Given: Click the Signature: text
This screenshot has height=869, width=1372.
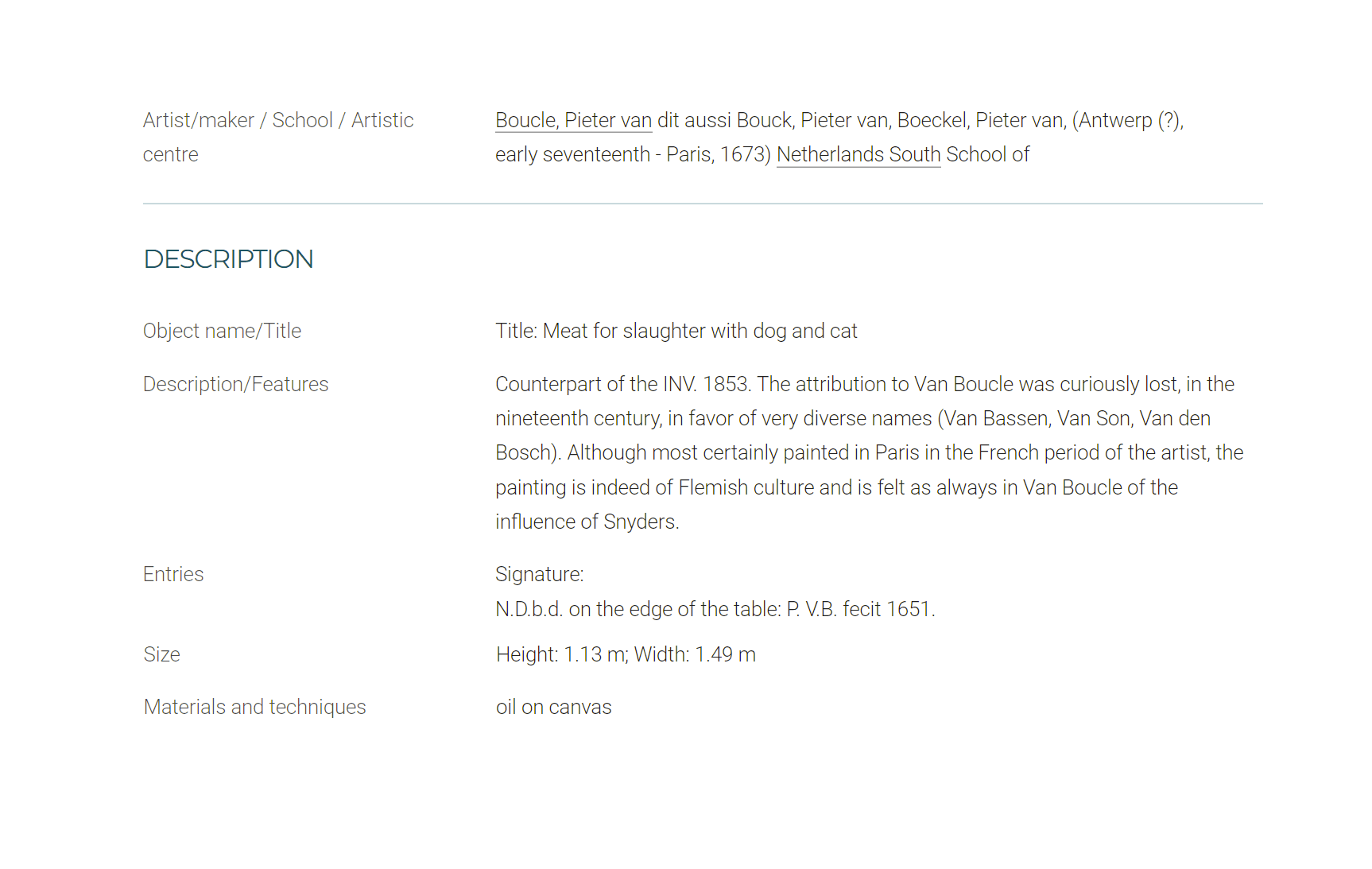Looking at the screenshot, I should [540, 574].
